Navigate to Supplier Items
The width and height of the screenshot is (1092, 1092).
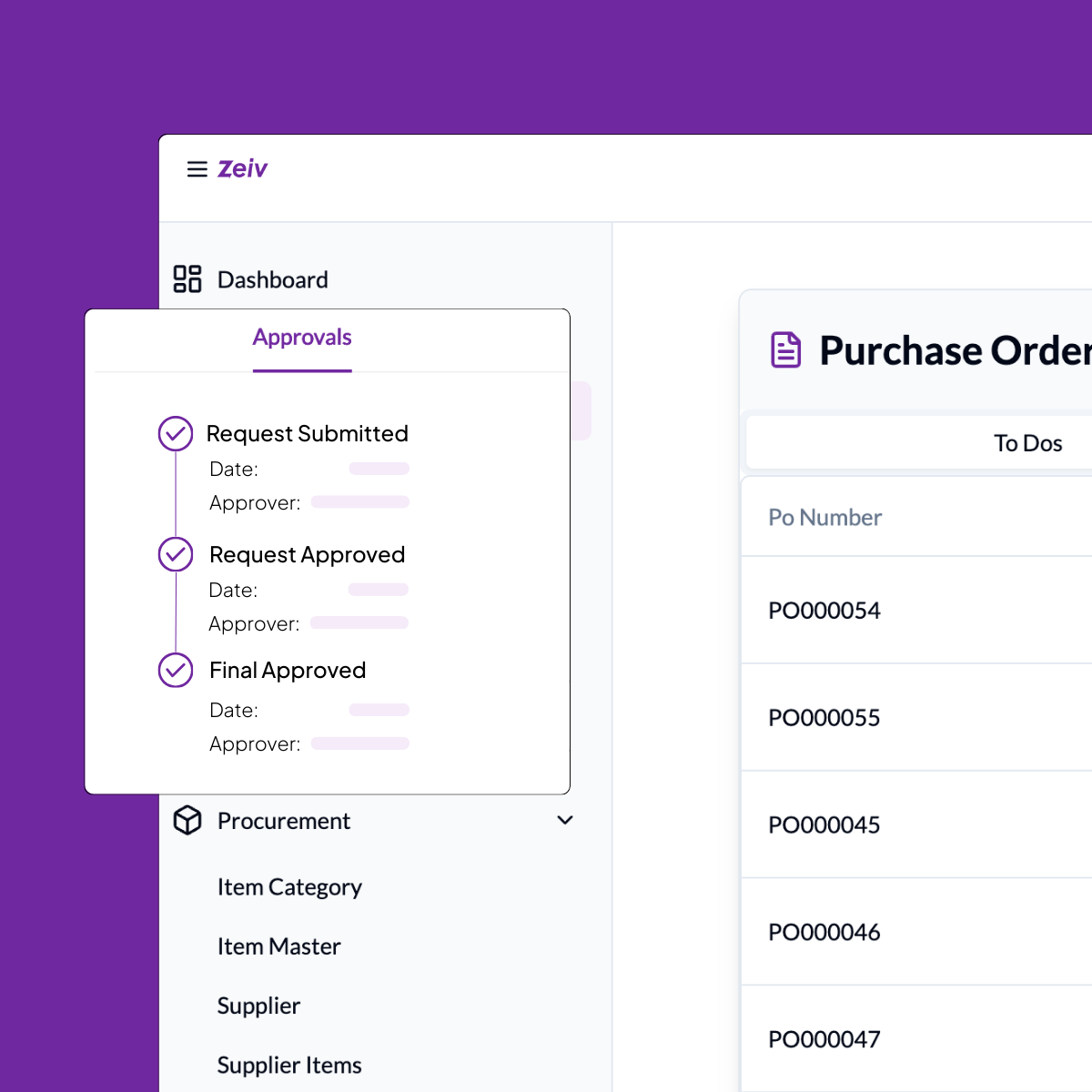pos(289,1065)
